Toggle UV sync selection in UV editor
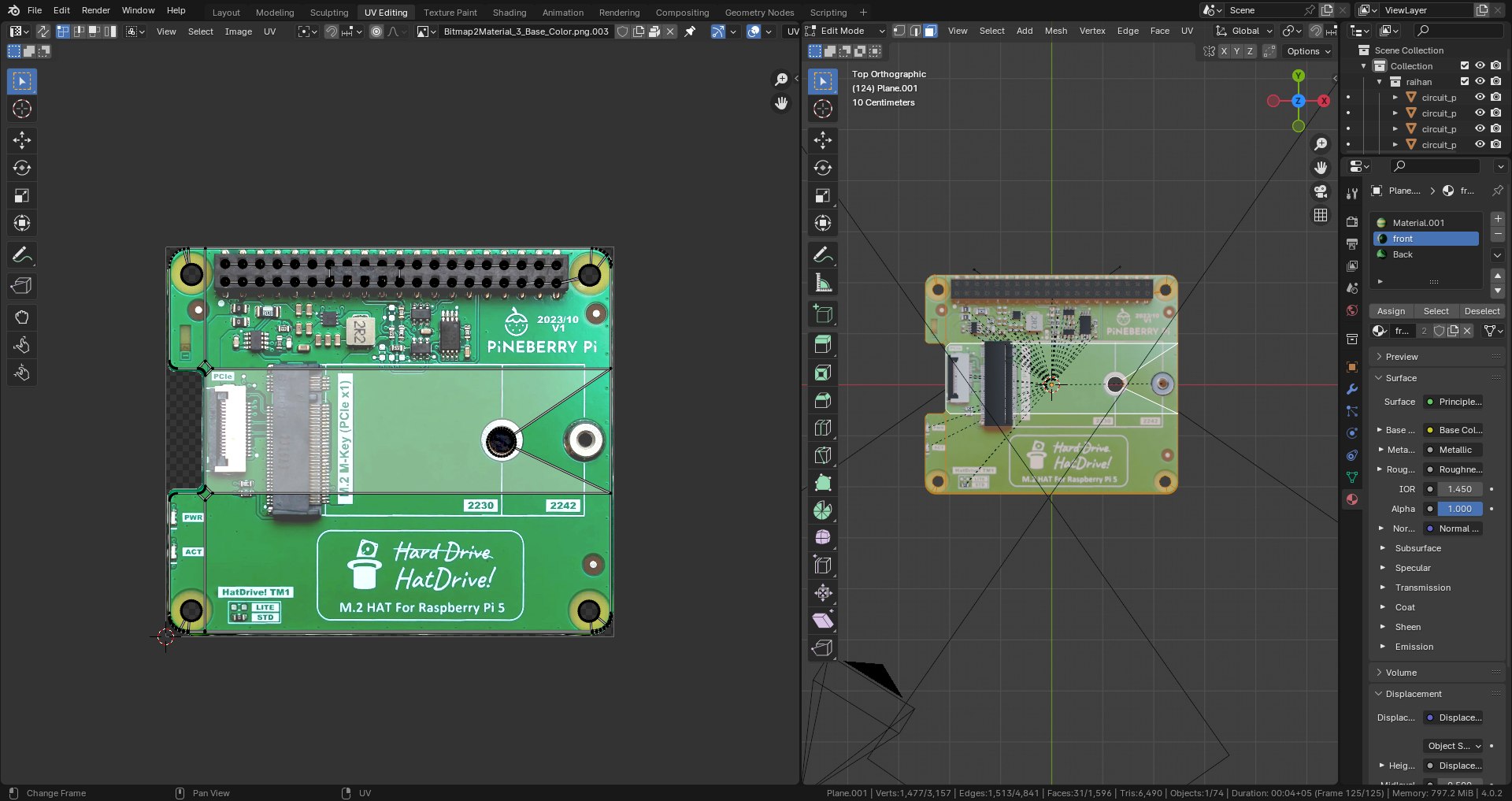Viewport: 1512px width, 801px height. [43, 32]
